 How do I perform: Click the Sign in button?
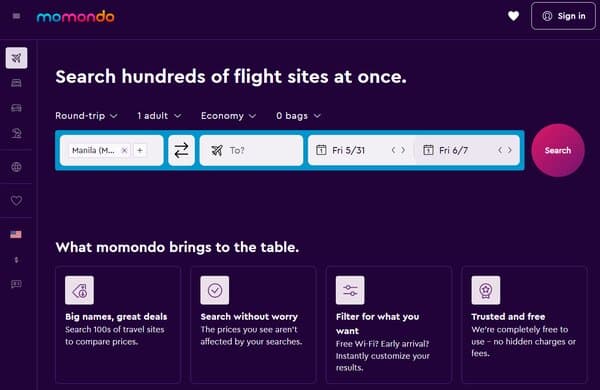pos(563,16)
